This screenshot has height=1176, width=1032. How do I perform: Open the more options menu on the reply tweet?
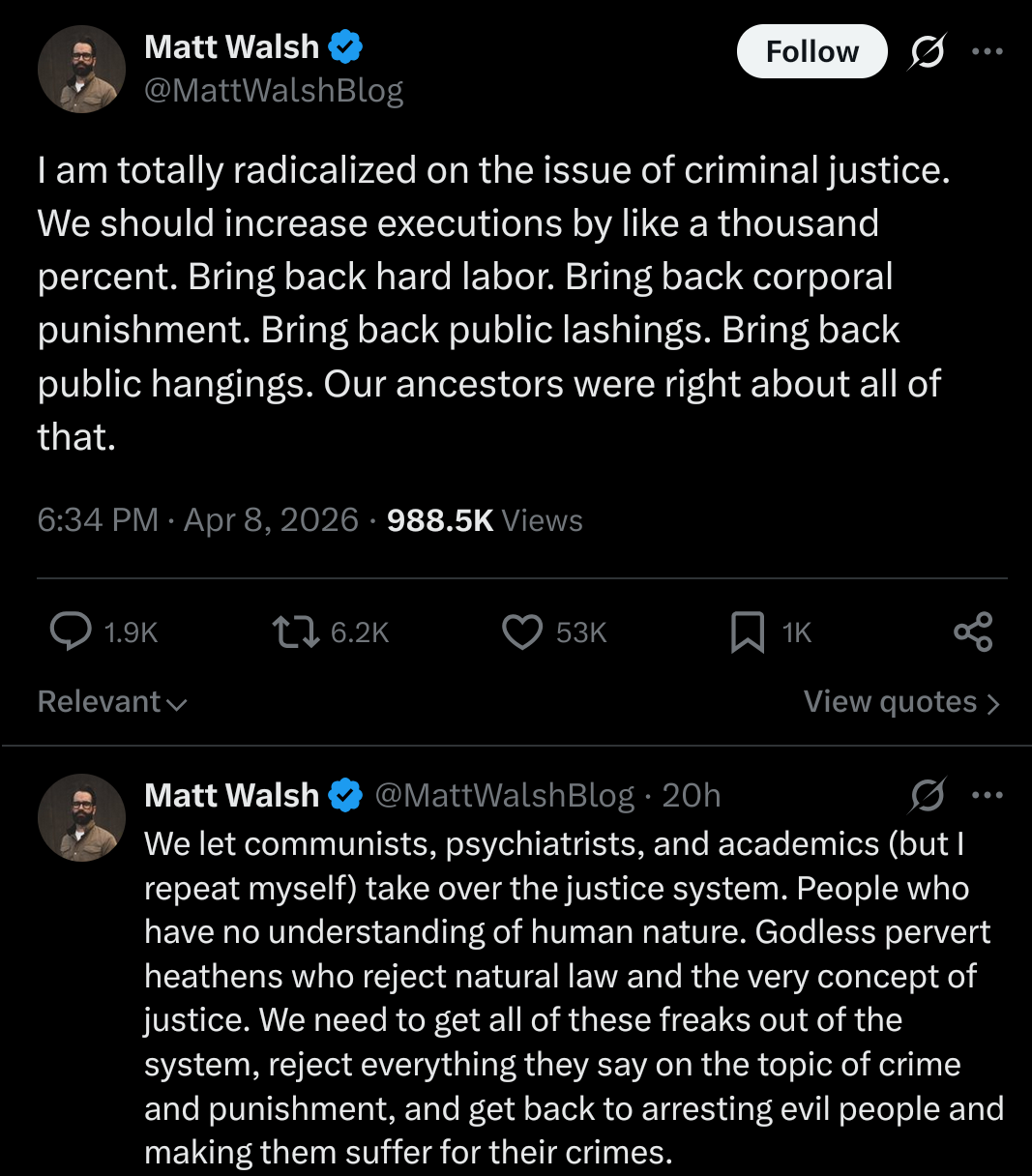point(987,795)
